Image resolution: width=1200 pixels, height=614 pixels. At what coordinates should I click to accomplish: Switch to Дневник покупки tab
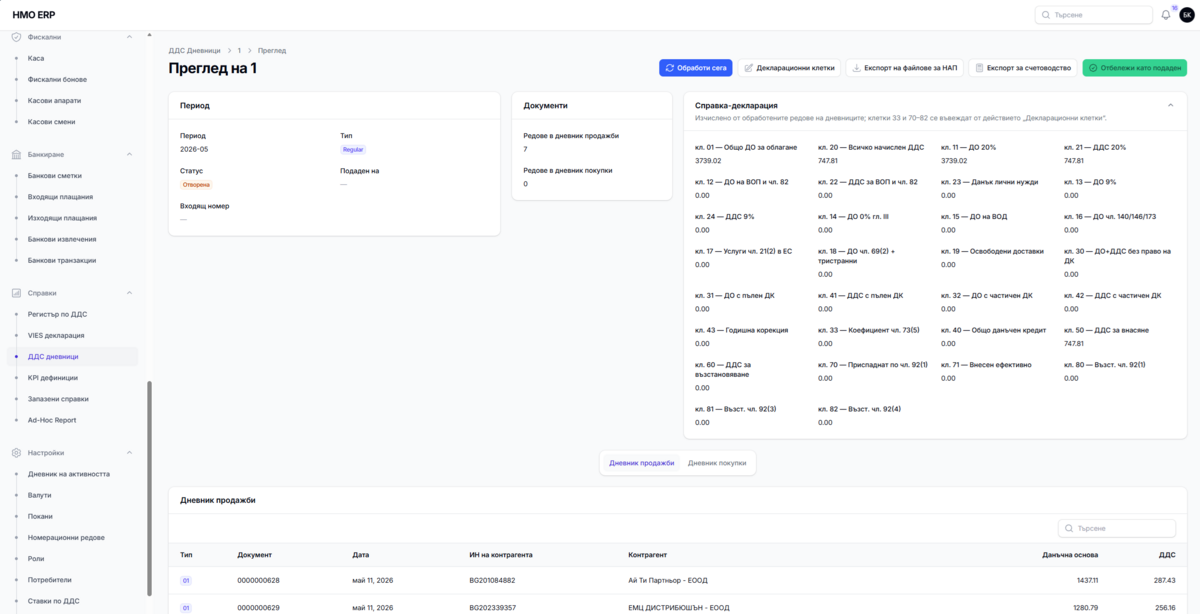pyautogui.click(x=717, y=463)
